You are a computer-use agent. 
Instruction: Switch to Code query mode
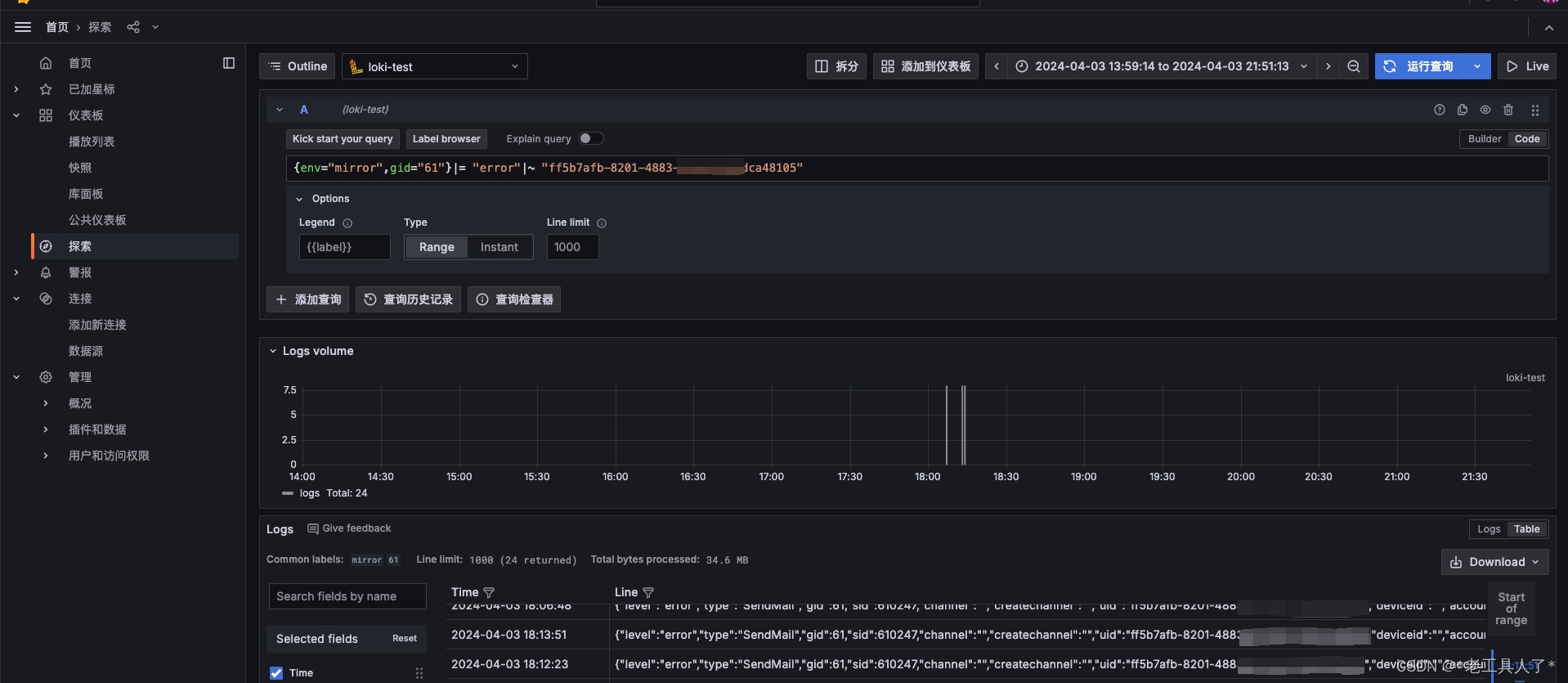click(x=1527, y=139)
